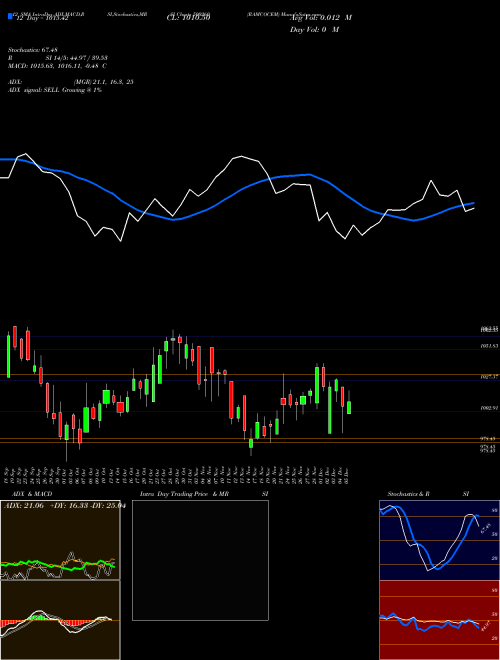
Task: Click the 'Day Vol: 0 M' value
Action: (x=314, y=29)
